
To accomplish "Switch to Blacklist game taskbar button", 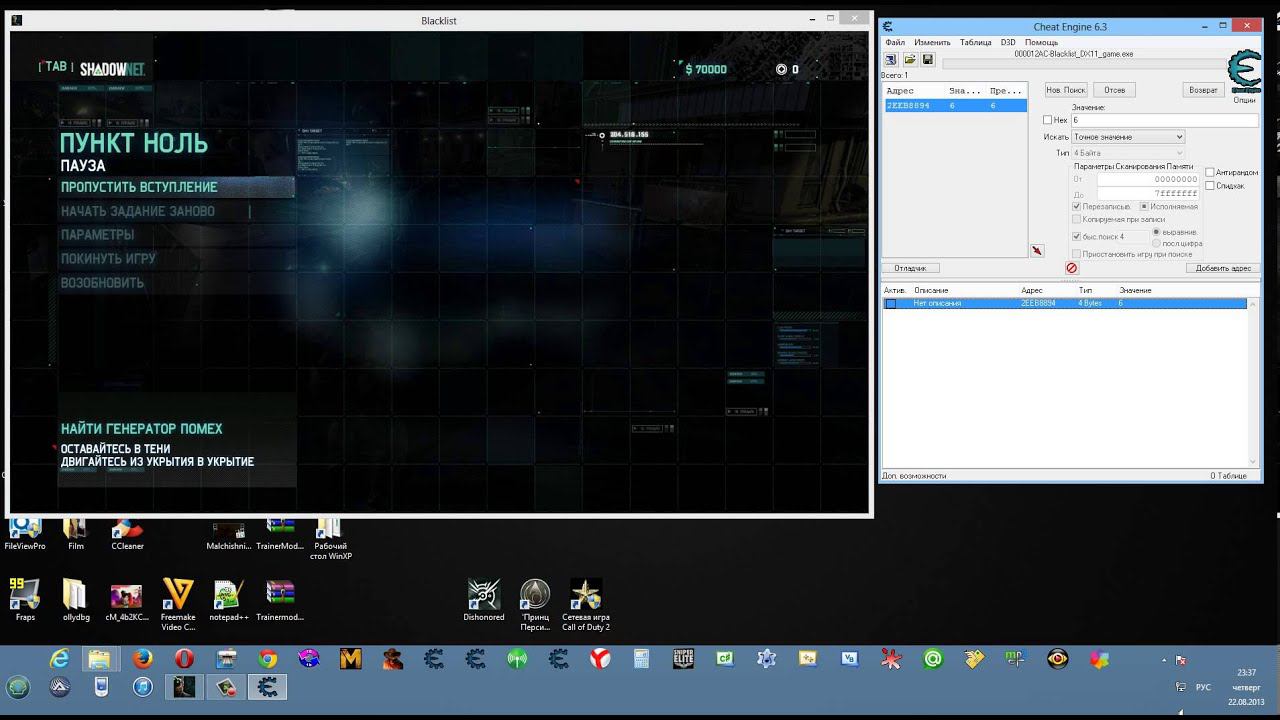I will tap(184, 687).
